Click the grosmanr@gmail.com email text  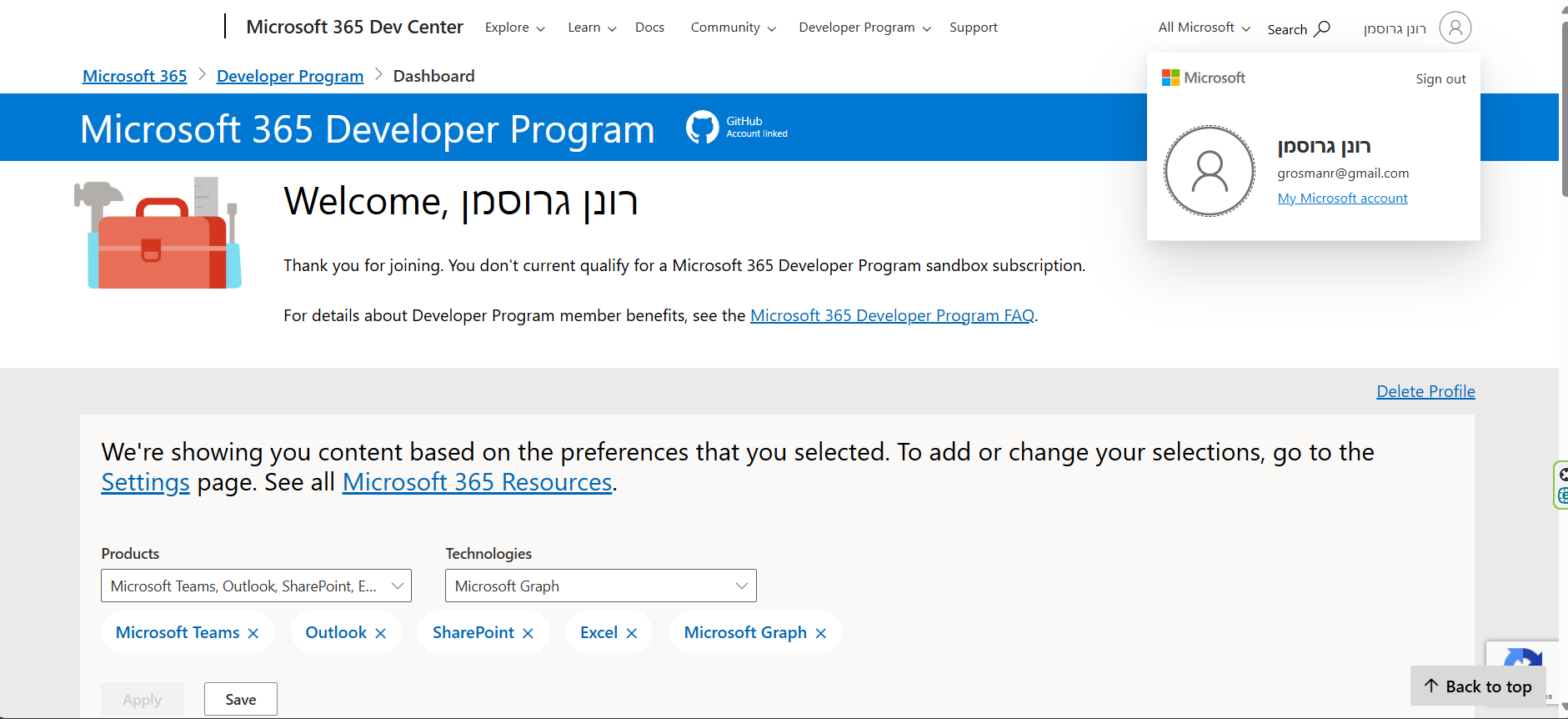[x=1343, y=173]
